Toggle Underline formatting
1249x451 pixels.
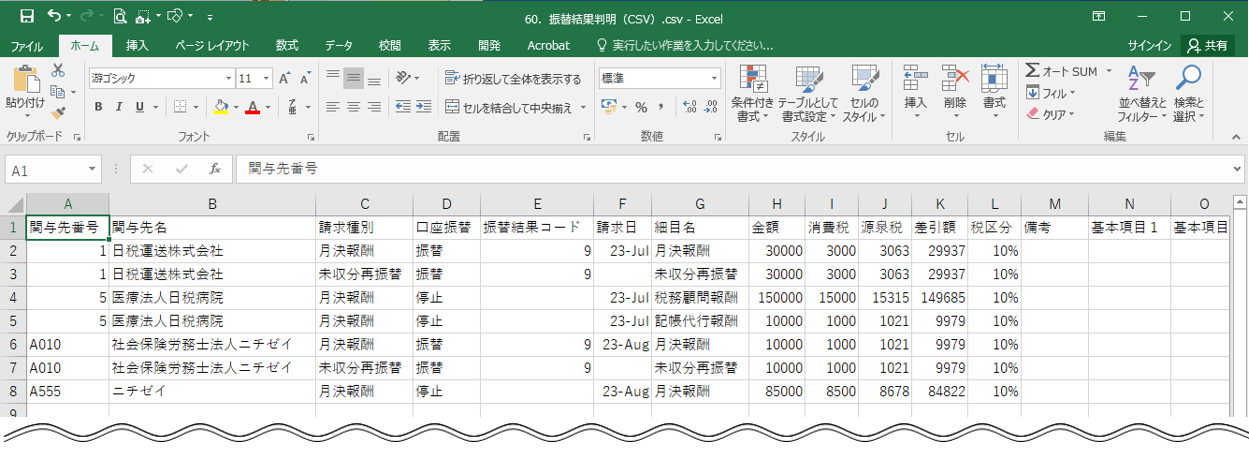(139, 107)
